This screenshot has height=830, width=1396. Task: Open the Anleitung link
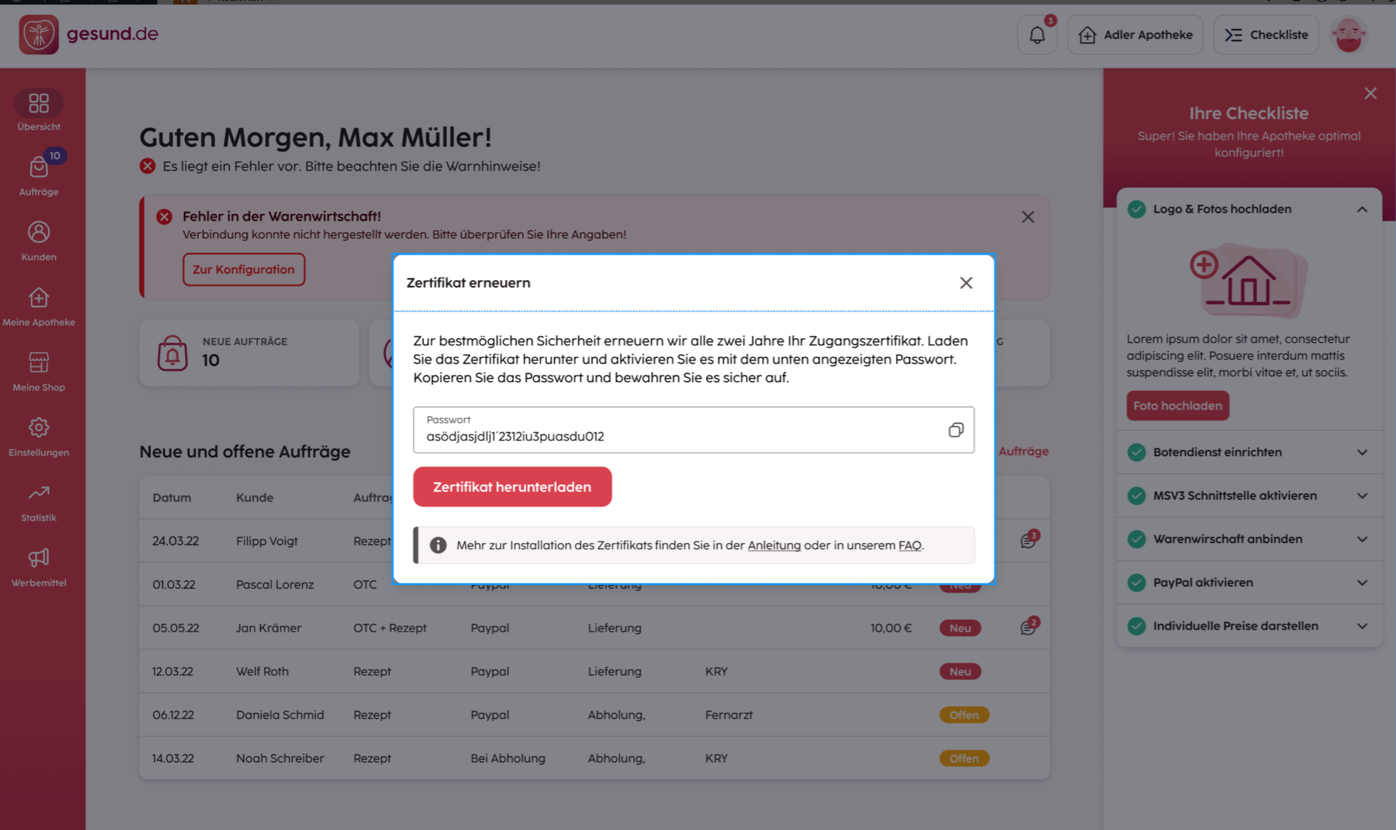(x=774, y=545)
